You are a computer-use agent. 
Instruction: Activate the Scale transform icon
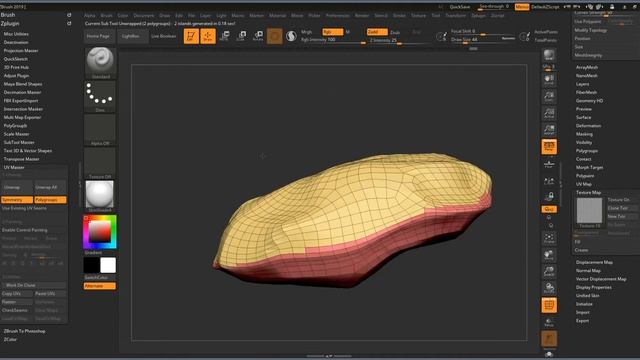pos(241,36)
